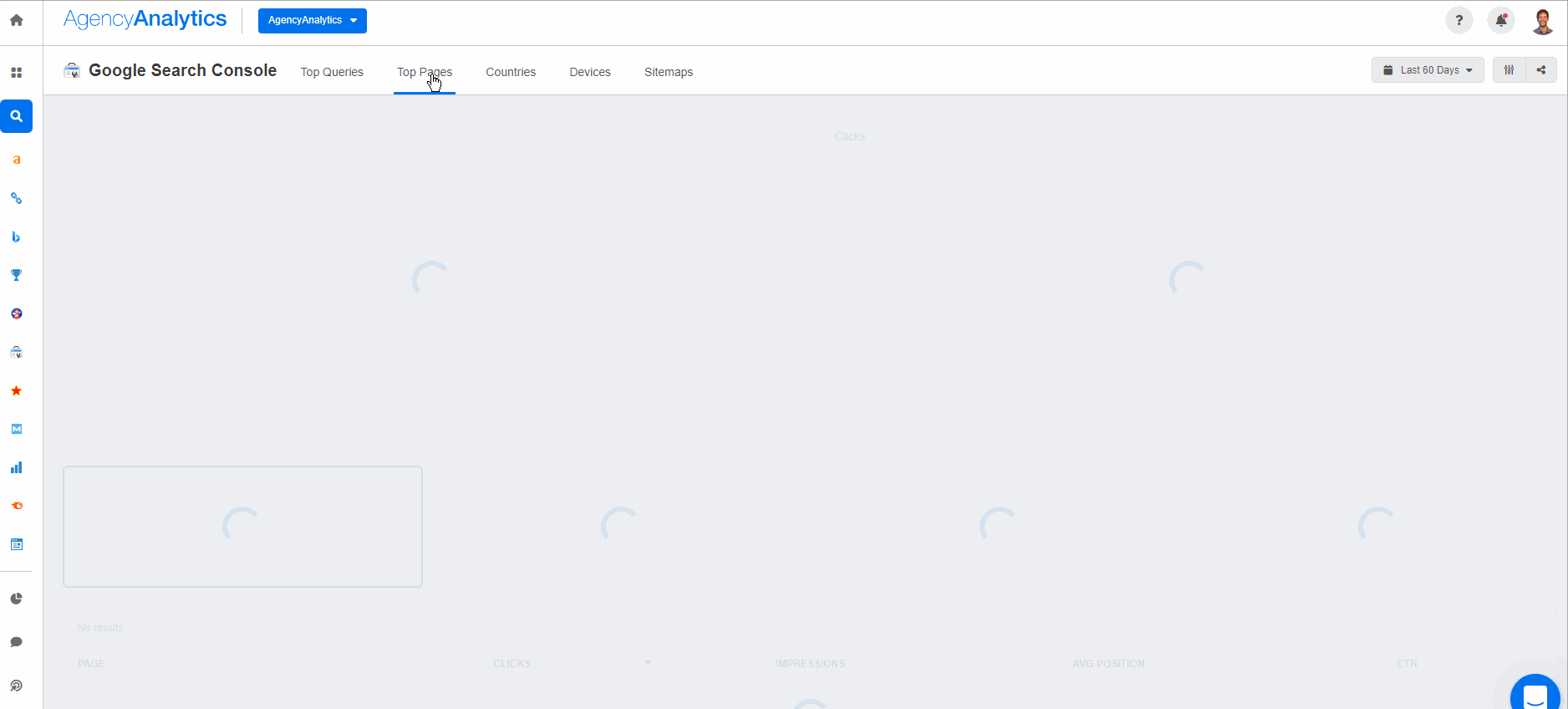Sort by the CLICKS column arrow

pos(648,663)
